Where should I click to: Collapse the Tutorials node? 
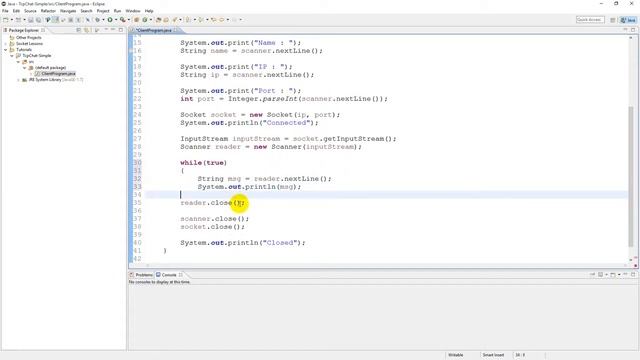click(x=6, y=49)
